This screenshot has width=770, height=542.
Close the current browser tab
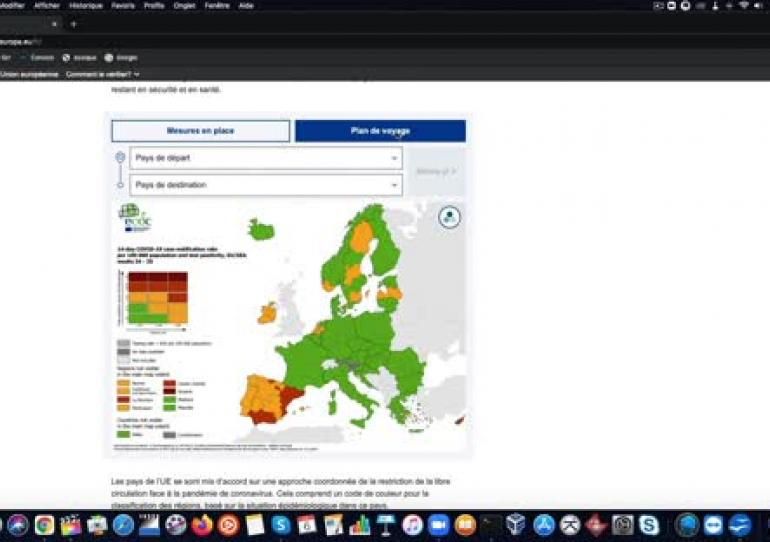[x=55, y=24]
